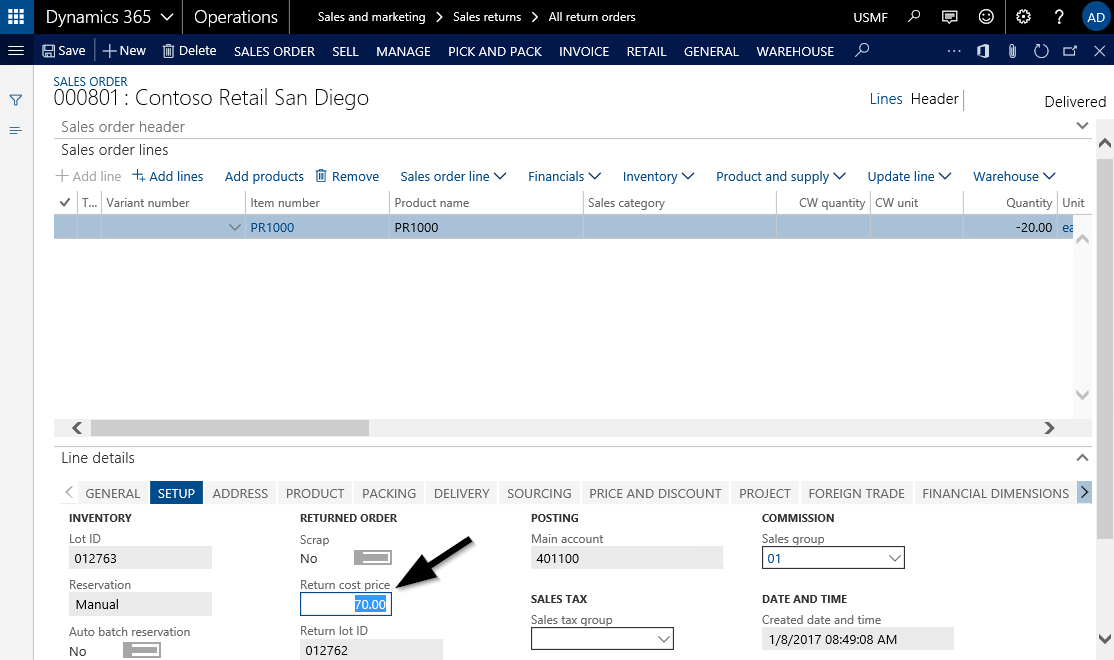The image size is (1114, 660).
Task: Click the Return cost price field
Action: point(345,604)
